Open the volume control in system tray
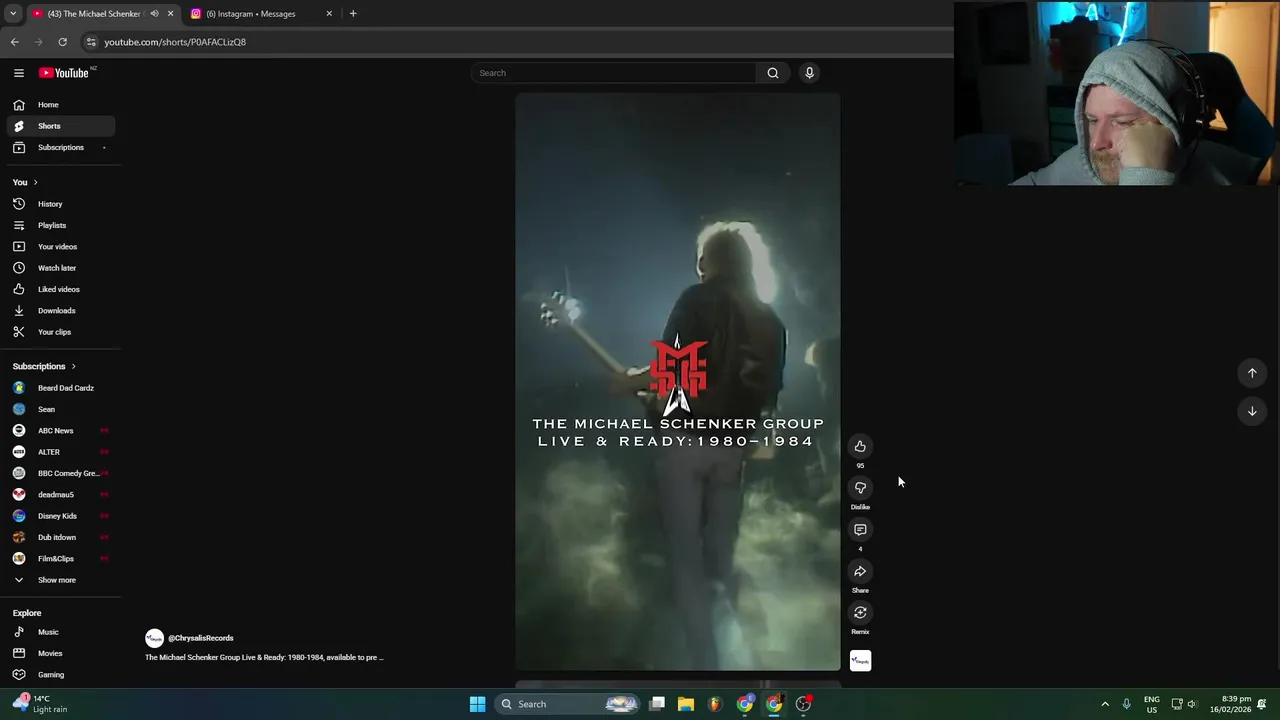 [x=1192, y=704]
